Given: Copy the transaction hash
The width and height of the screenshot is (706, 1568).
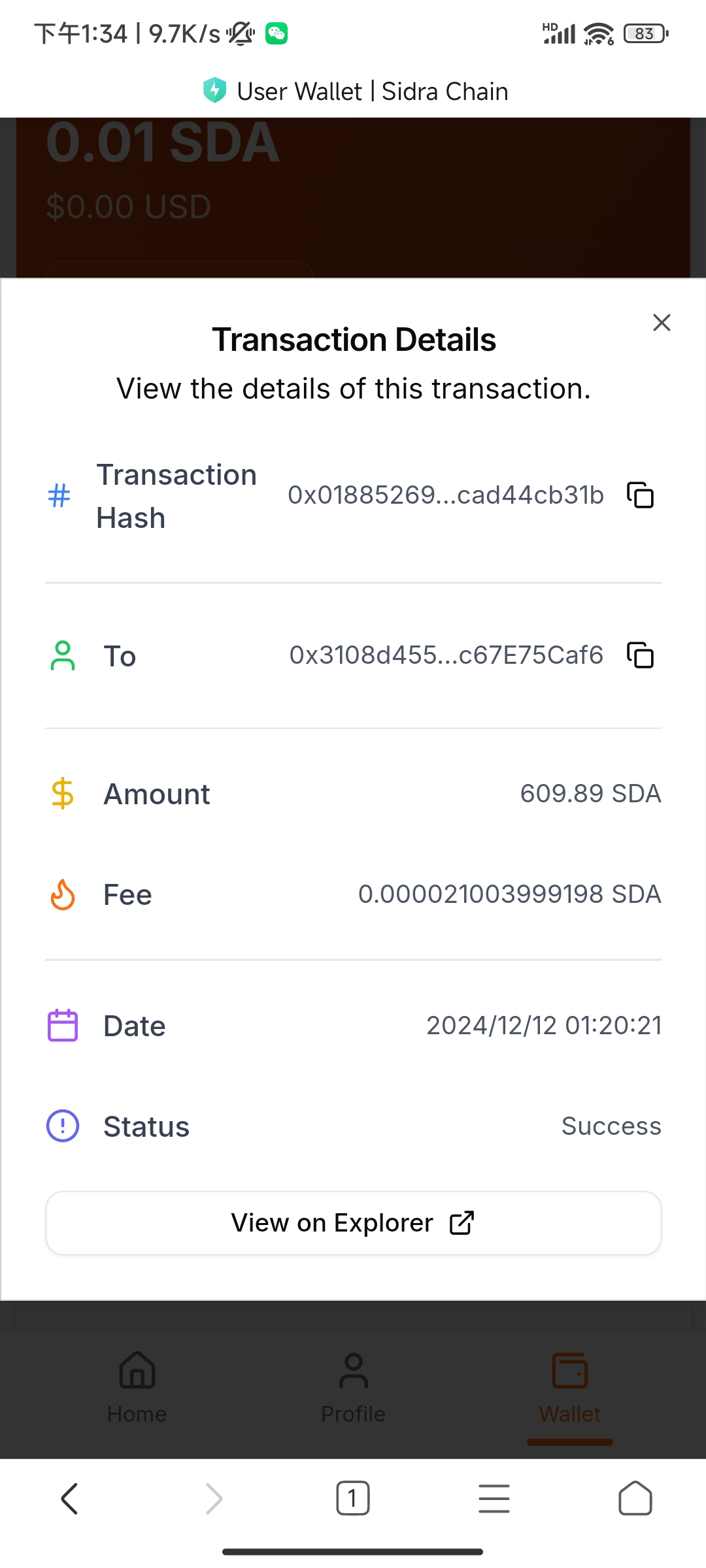Looking at the screenshot, I should click(x=641, y=495).
